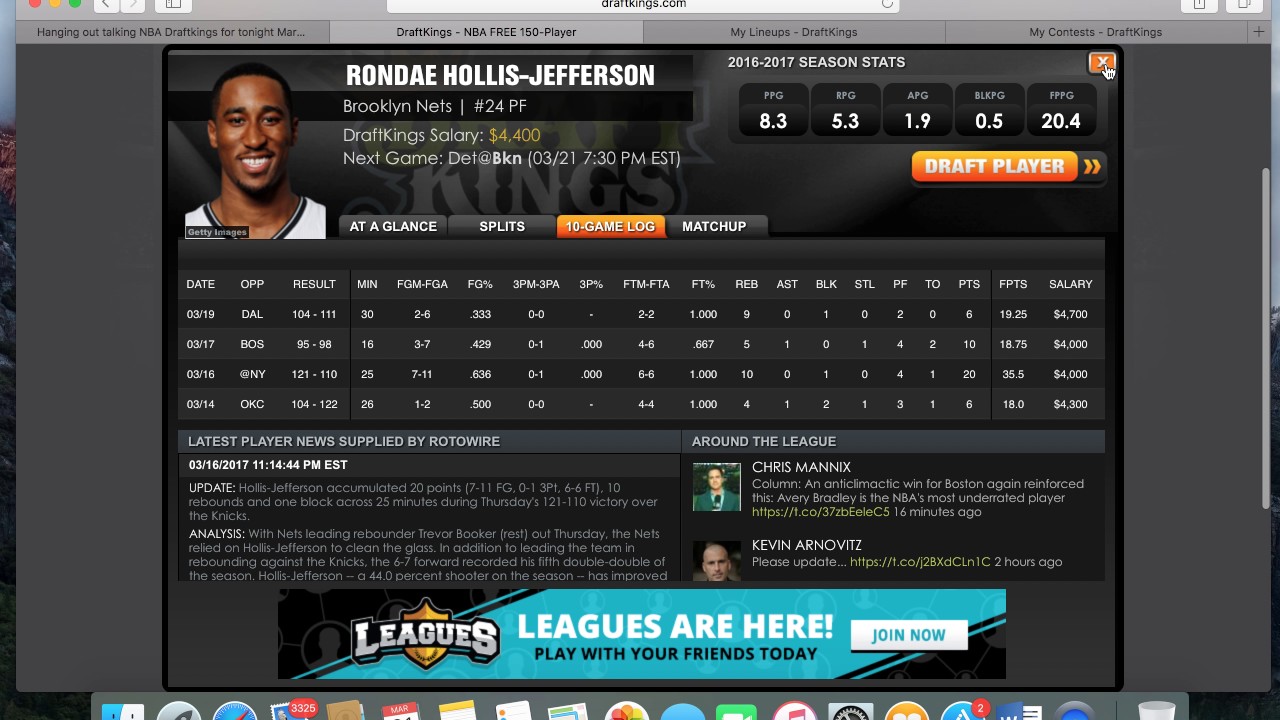Click the $4,700 salary cell
This screenshot has width=1280, height=720.
(x=1070, y=314)
